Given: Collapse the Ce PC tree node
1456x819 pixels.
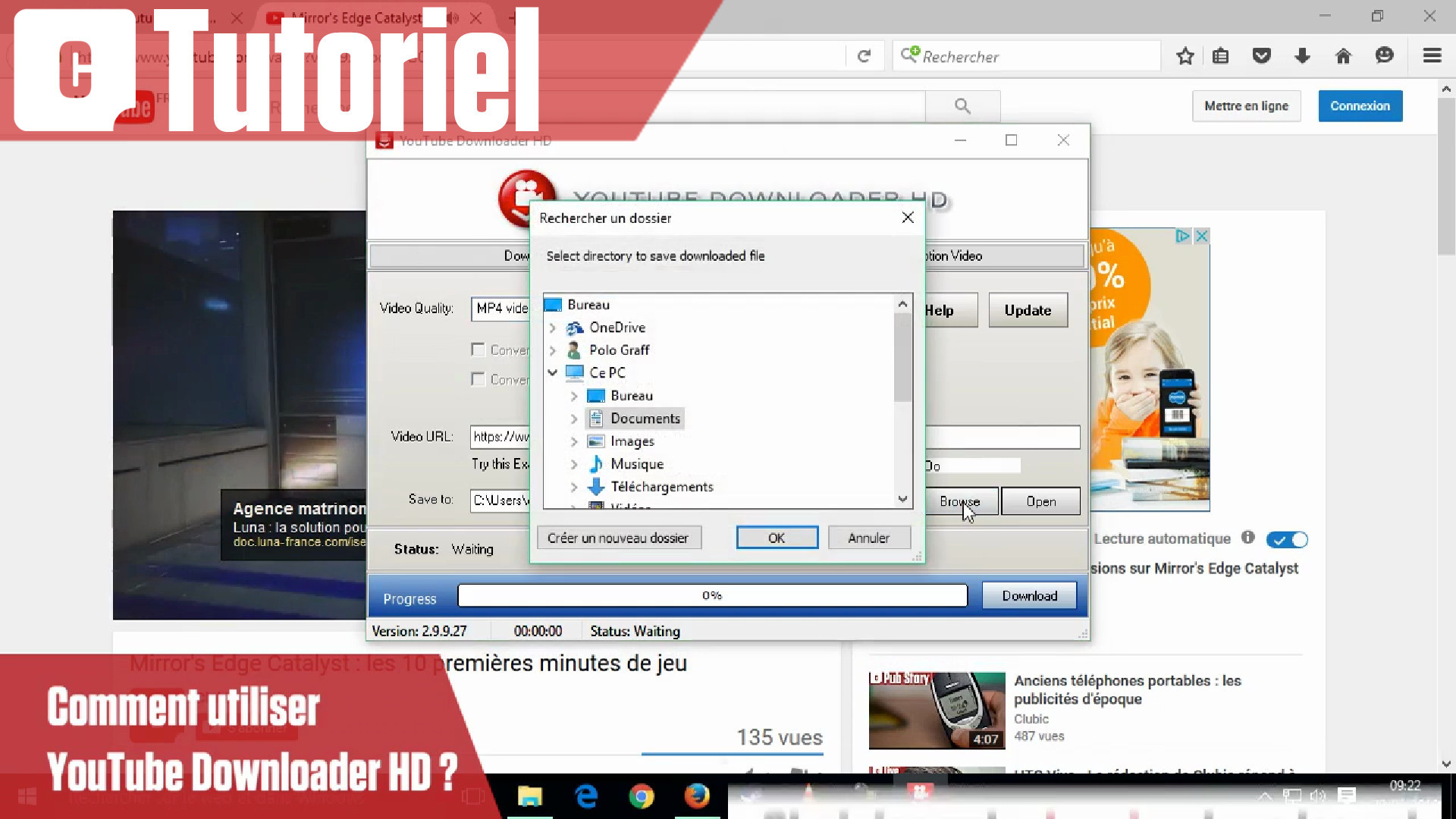Looking at the screenshot, I should tap(553, 372).
